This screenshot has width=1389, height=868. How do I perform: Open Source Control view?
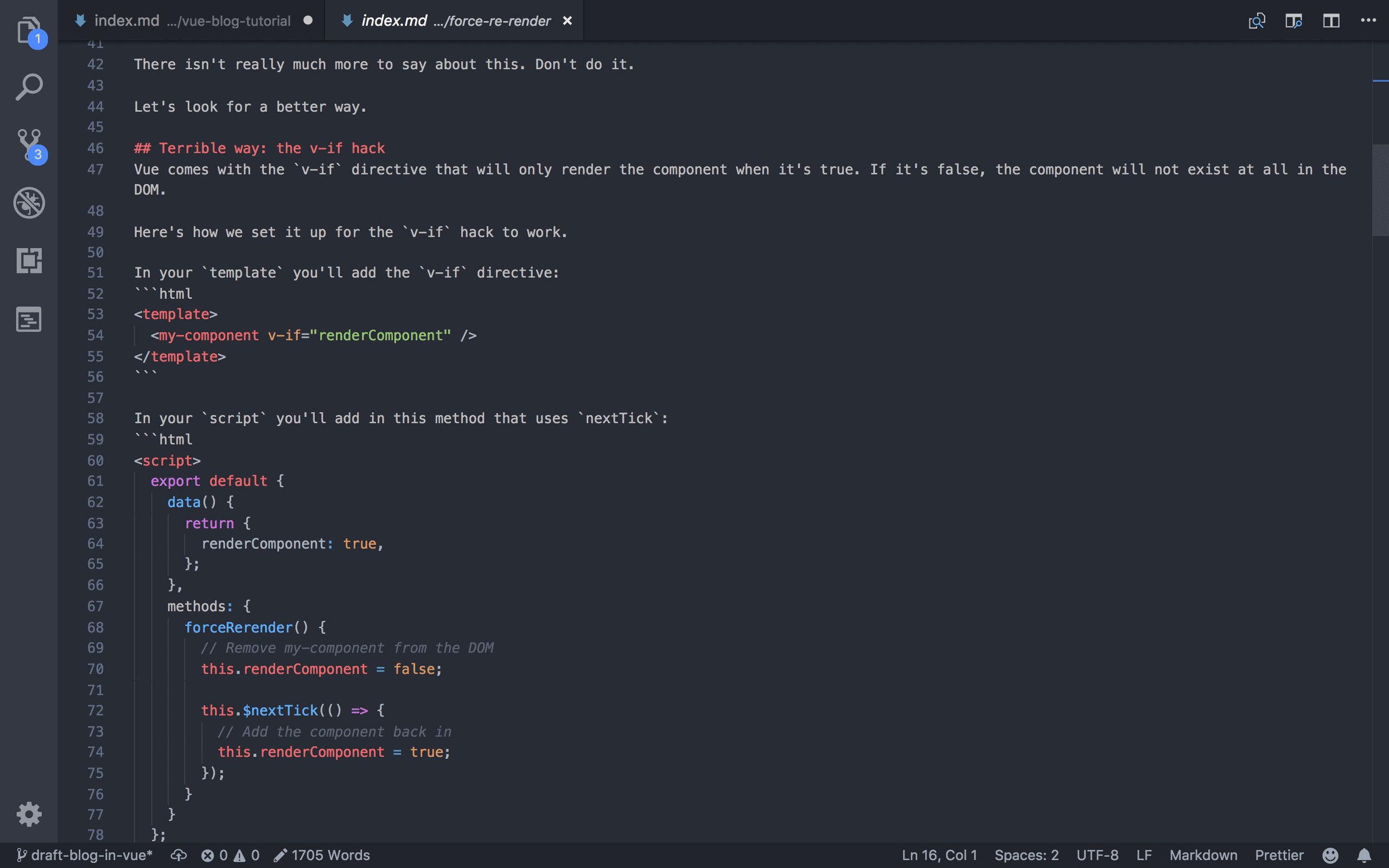(x=28, y=145)
